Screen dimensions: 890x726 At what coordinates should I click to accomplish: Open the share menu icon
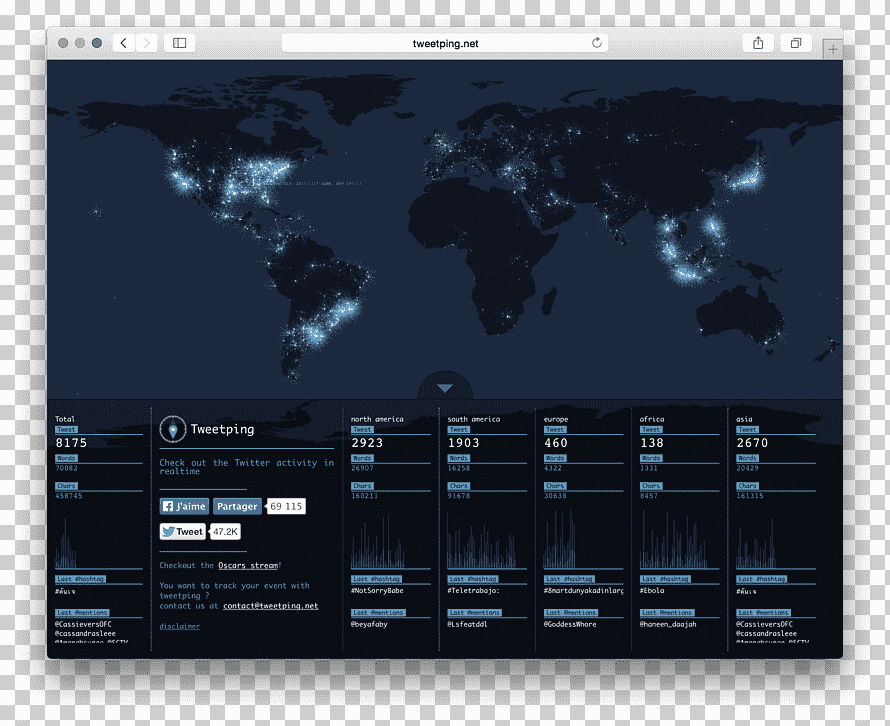click(x=758, y=43)
